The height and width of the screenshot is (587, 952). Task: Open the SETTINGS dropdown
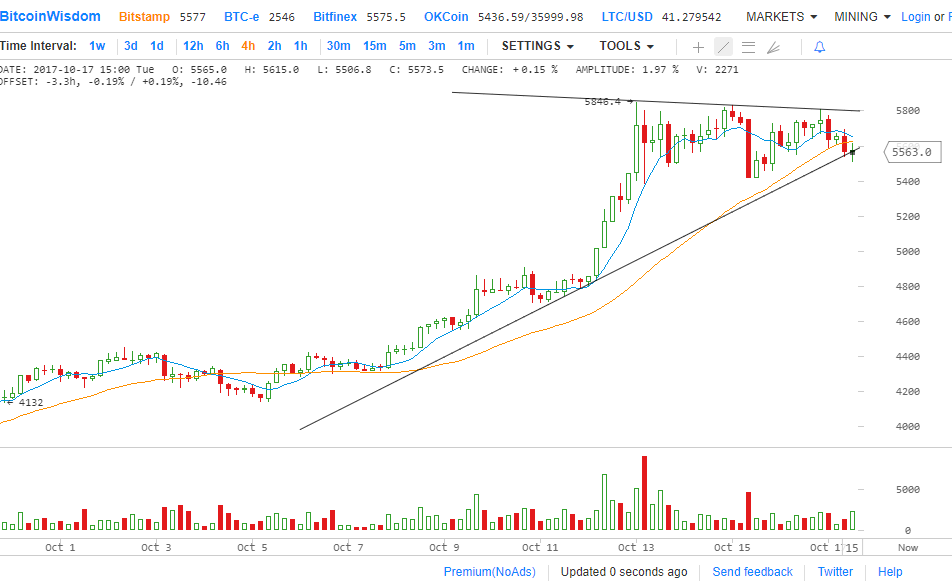coord(537,46)
